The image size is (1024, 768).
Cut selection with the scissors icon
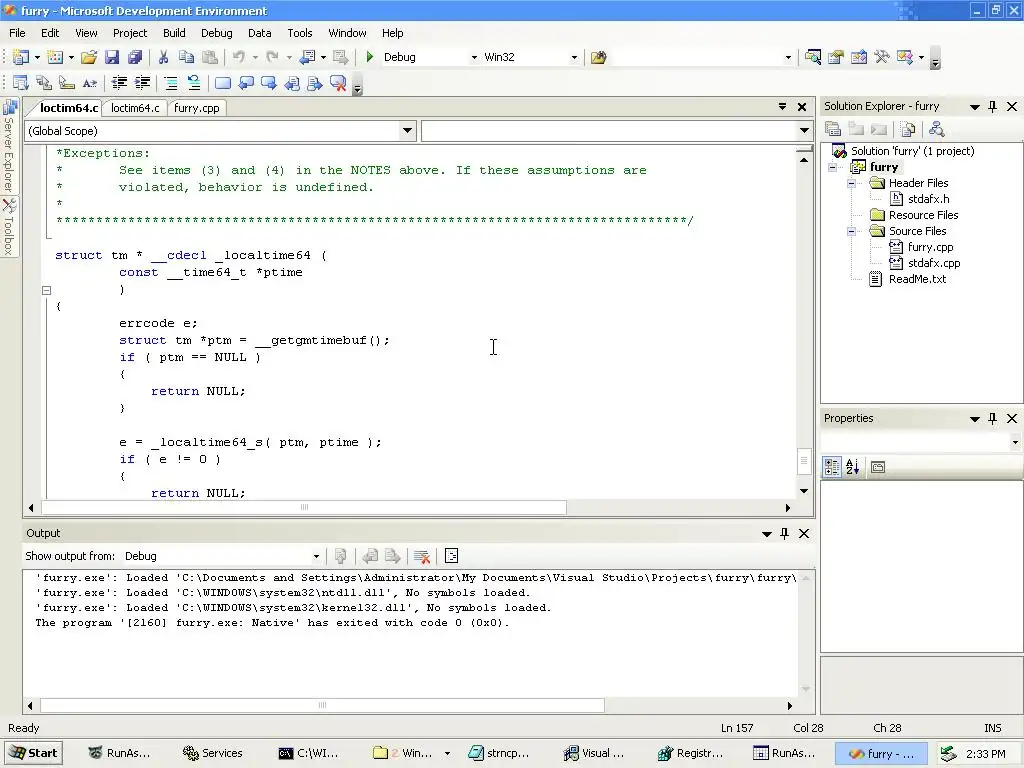click(163, 57)
